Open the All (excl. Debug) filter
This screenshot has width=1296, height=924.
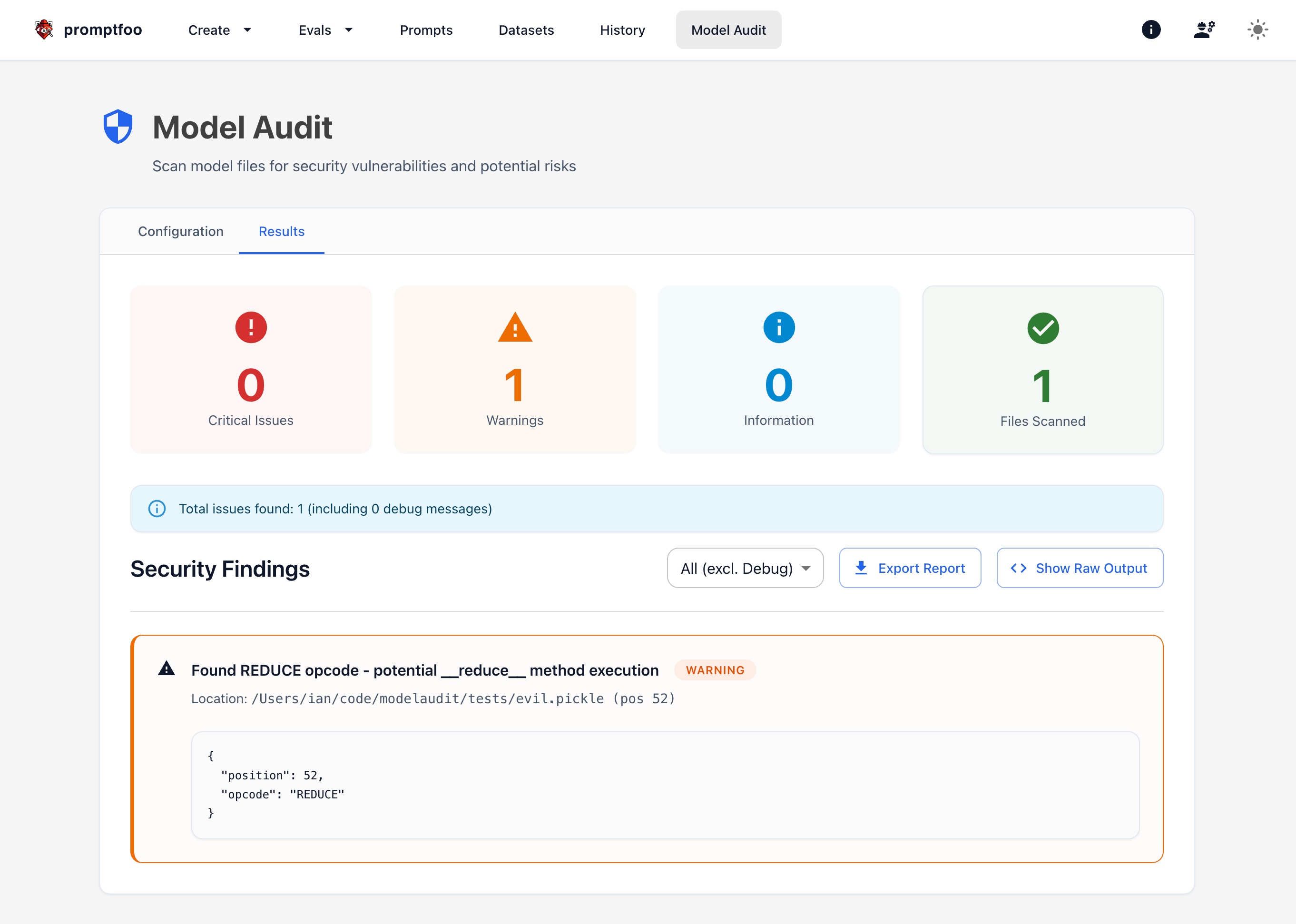745,568
